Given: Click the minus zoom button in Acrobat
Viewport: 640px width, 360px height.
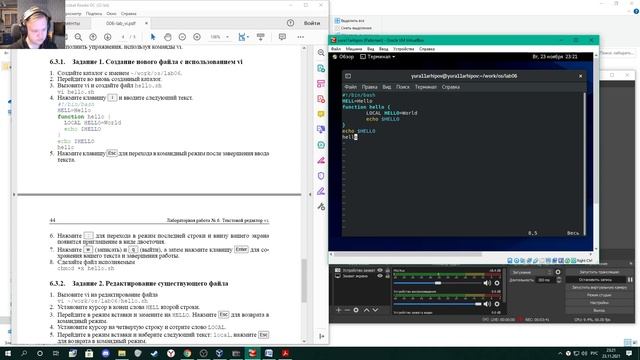Looking at the screenshot, I should (x=182, y=37).
